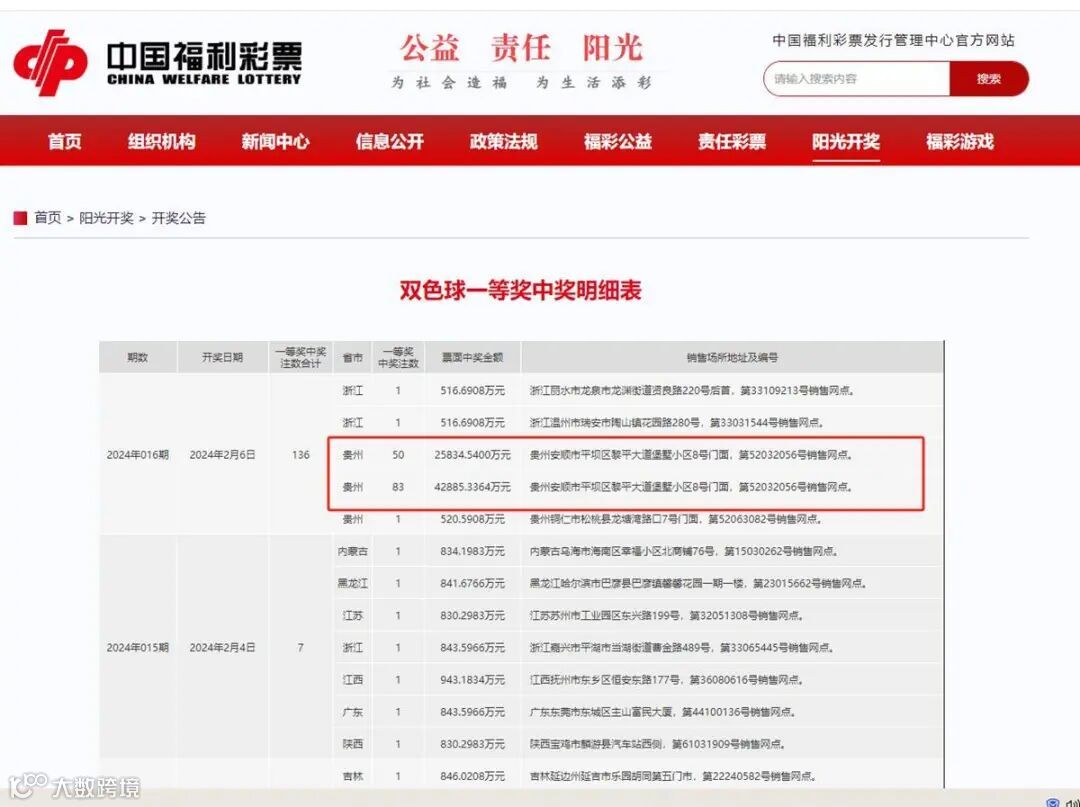This screenshot has width=1080, height=807.
Task: Click the address containing 第33031544号
Action: (x=677, y=423)
